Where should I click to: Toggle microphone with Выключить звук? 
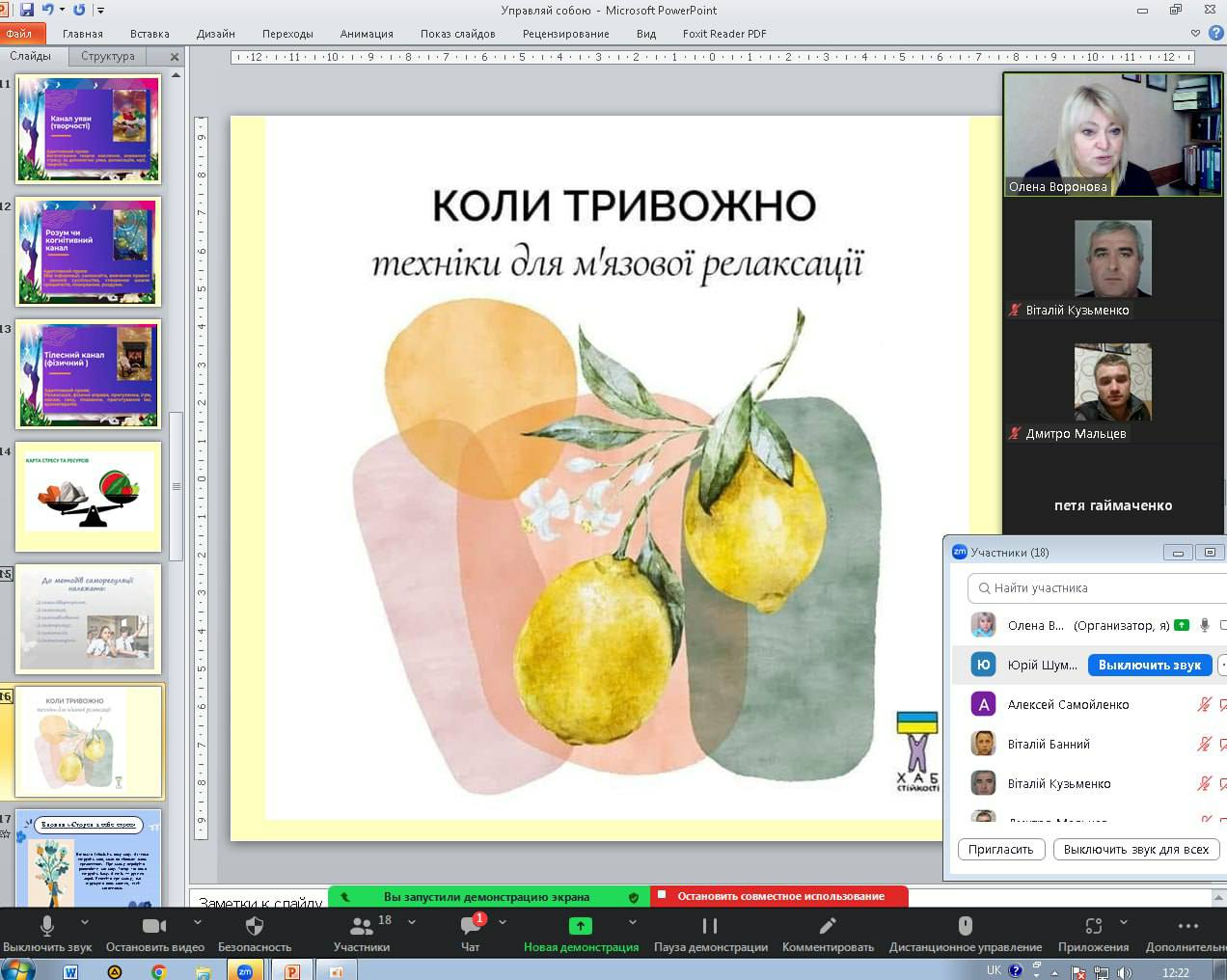click(x=46, y=926)
